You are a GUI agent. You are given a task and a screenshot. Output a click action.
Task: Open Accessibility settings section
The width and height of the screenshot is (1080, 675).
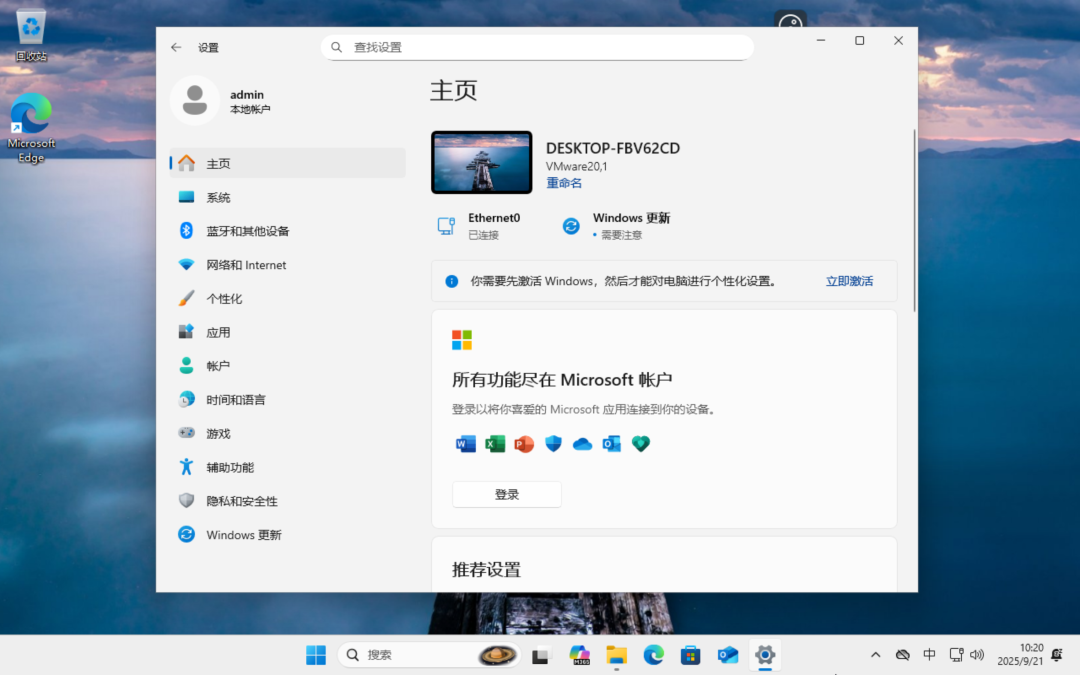(x=230, y=467)
